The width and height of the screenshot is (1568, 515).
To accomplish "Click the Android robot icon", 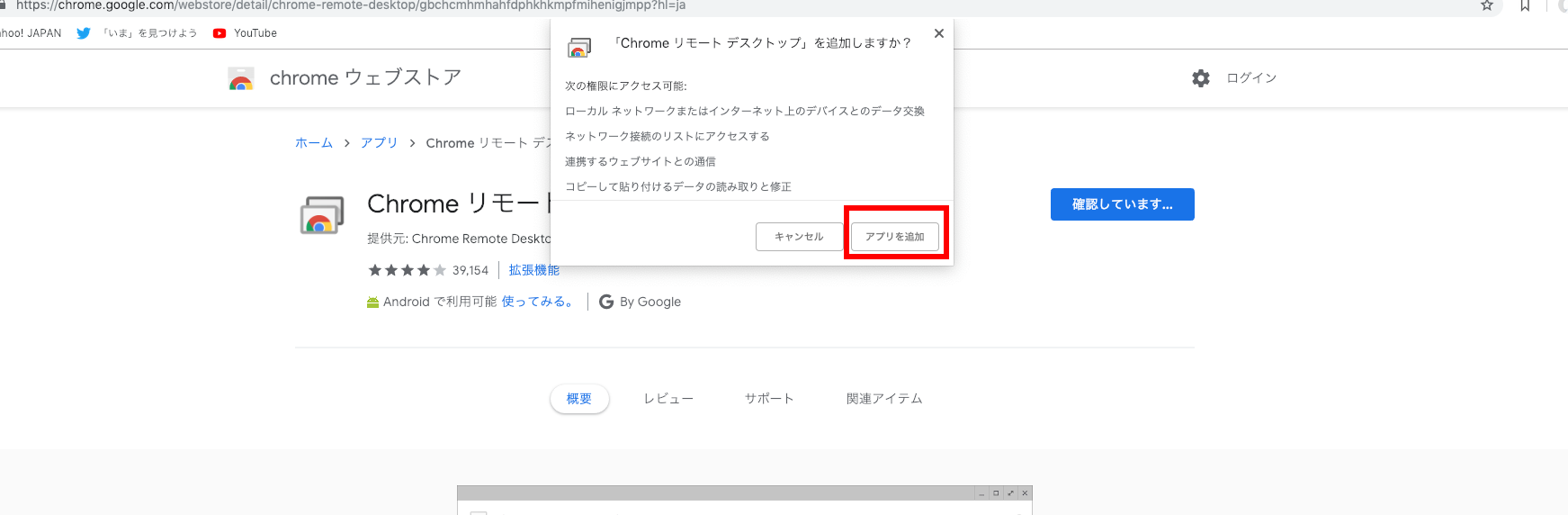I will (x=372, y=303).
